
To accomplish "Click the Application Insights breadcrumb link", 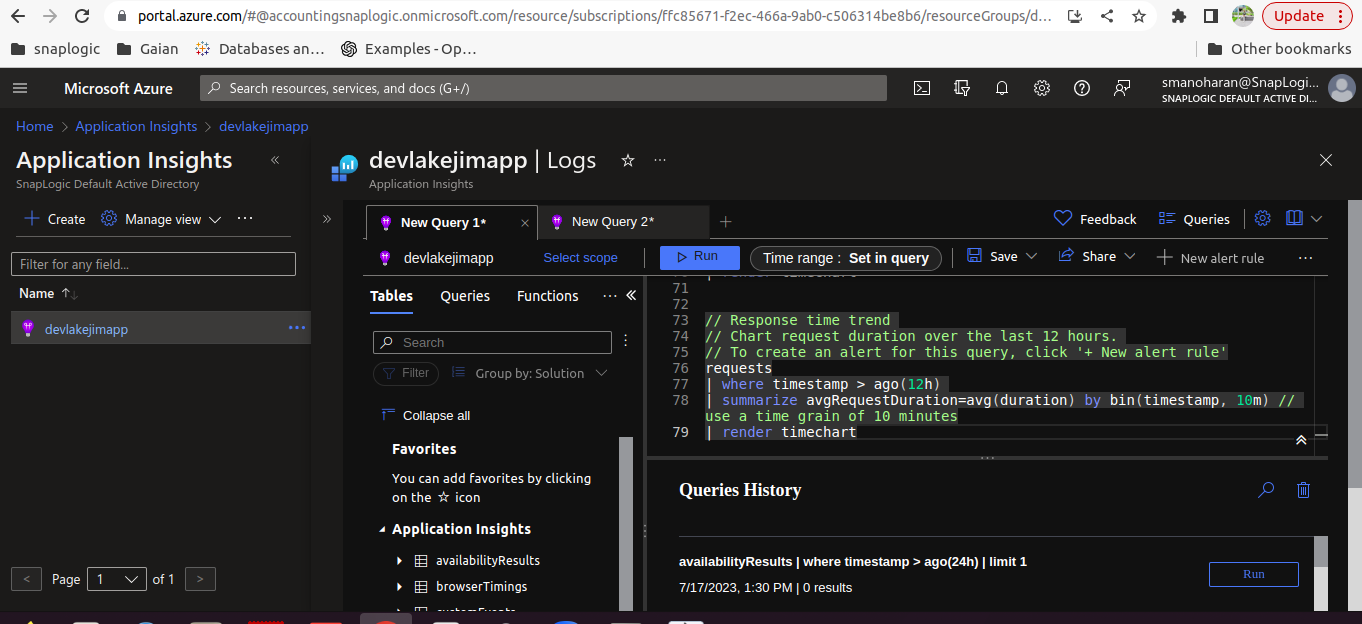I will coord(136,126).
